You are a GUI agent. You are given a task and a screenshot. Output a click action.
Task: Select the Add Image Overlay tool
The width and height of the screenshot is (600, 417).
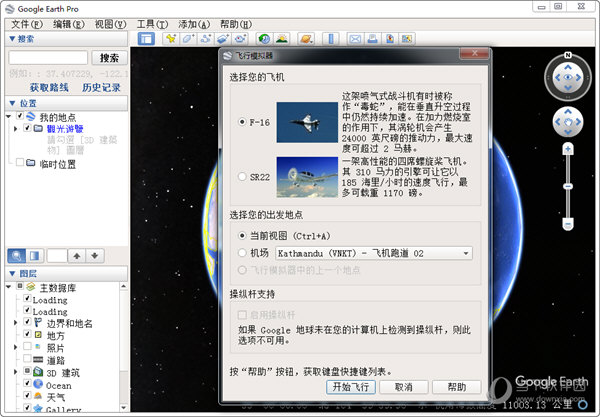(x=223, y=39)
